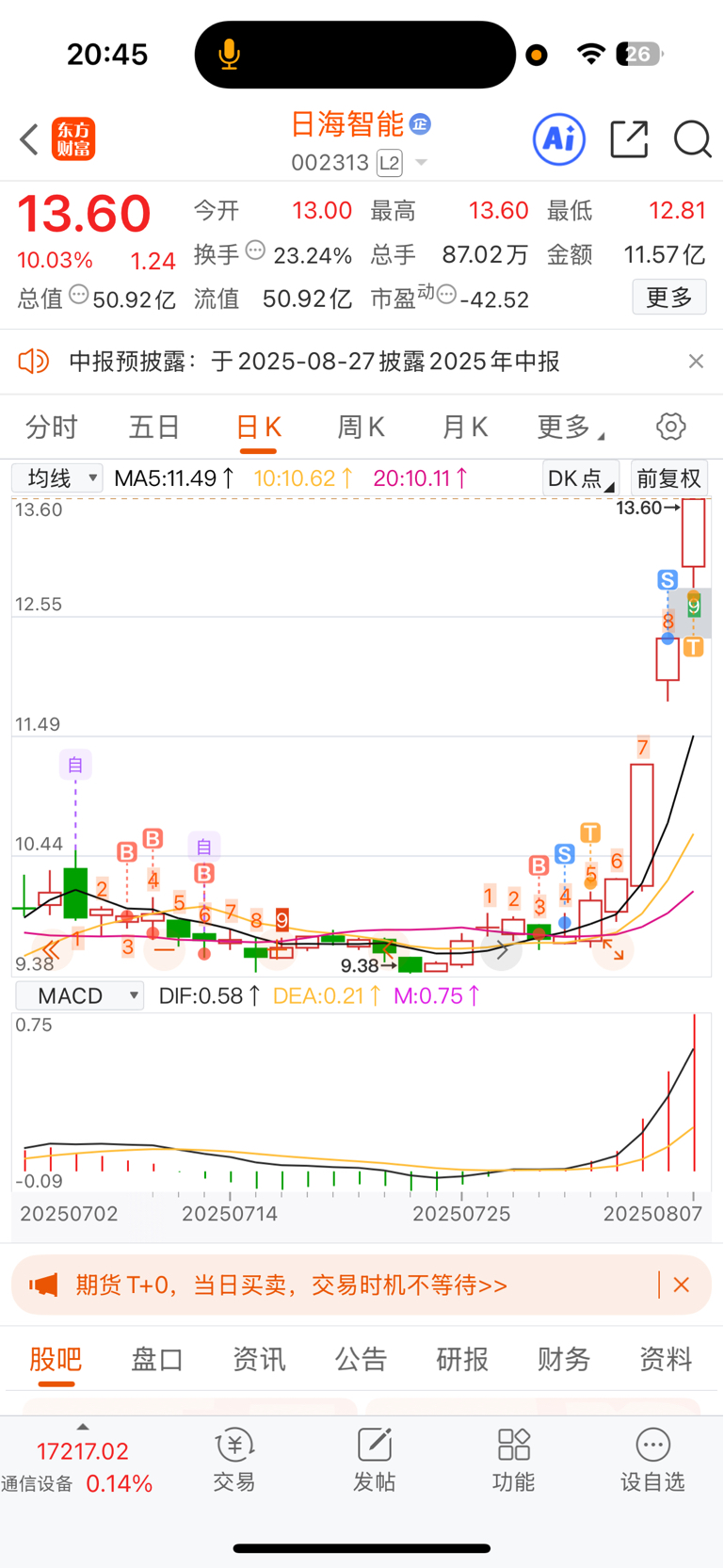The width and height of the screenshot is (724, 1568).
Task: Switch to the 资讯 tab
Action: (x=259, y=1359)
